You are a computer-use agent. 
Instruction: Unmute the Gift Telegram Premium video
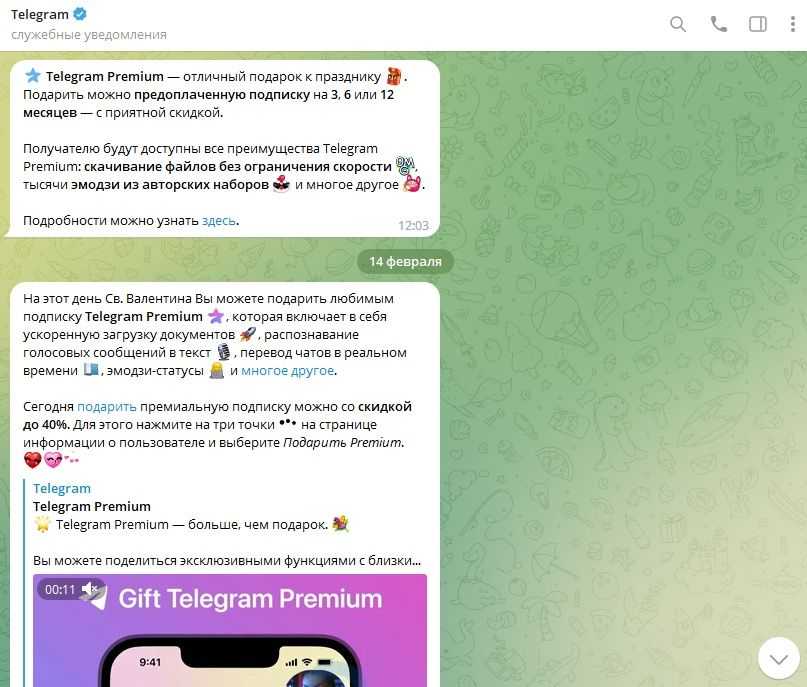coord(91,589)
